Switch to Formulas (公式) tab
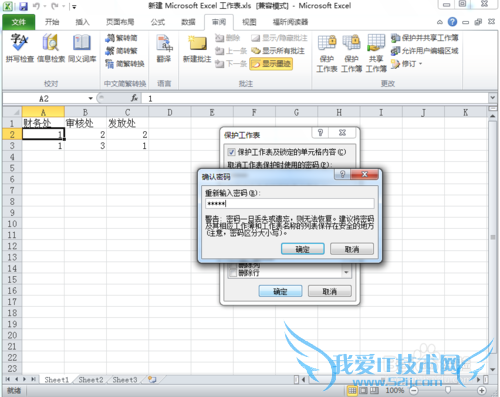This screenshot has width=500, height=397. (x=158, y=22)
